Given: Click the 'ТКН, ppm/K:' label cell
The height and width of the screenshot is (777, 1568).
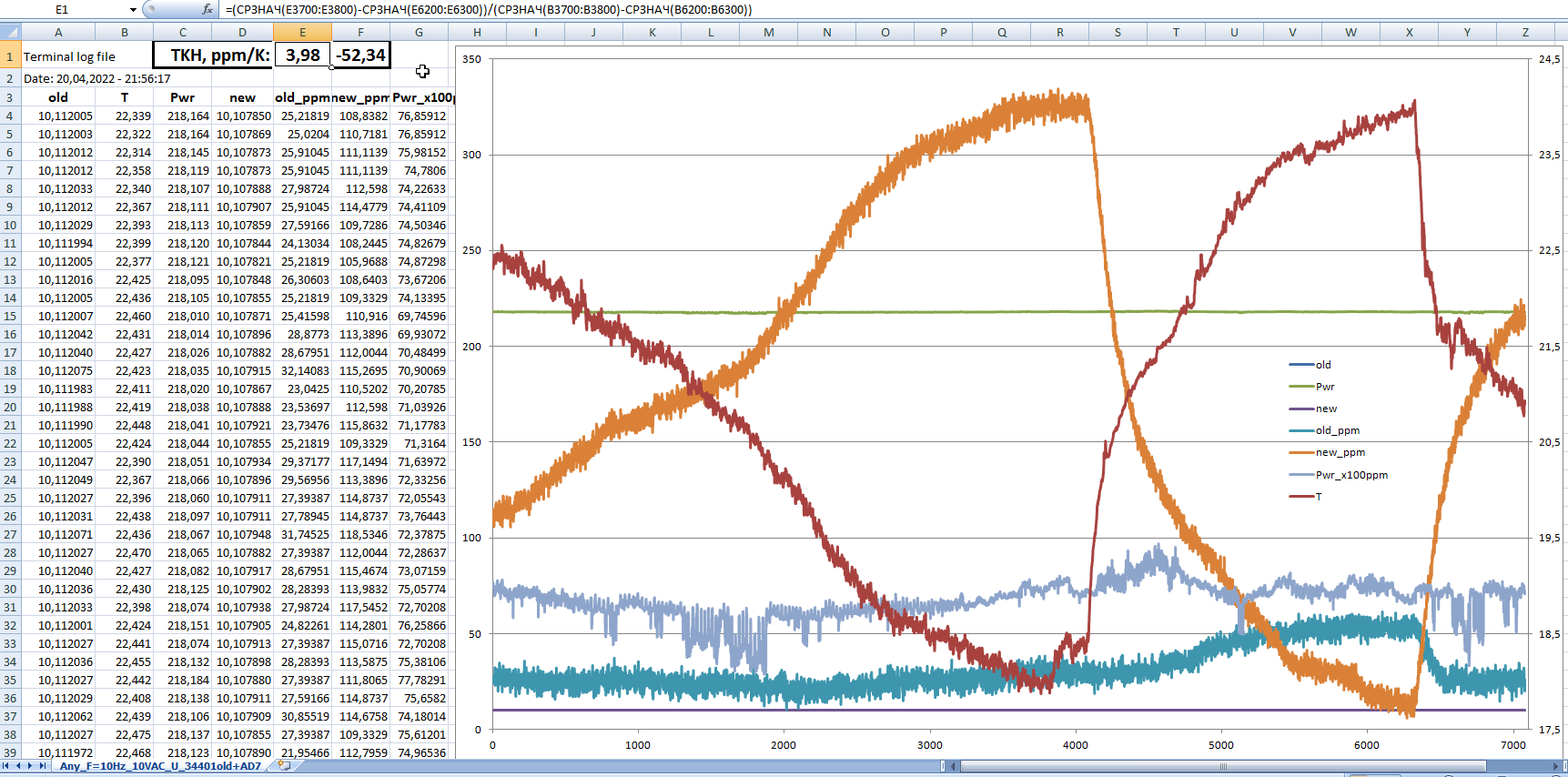Looking at the screenshot, I should tap(213, 55).
